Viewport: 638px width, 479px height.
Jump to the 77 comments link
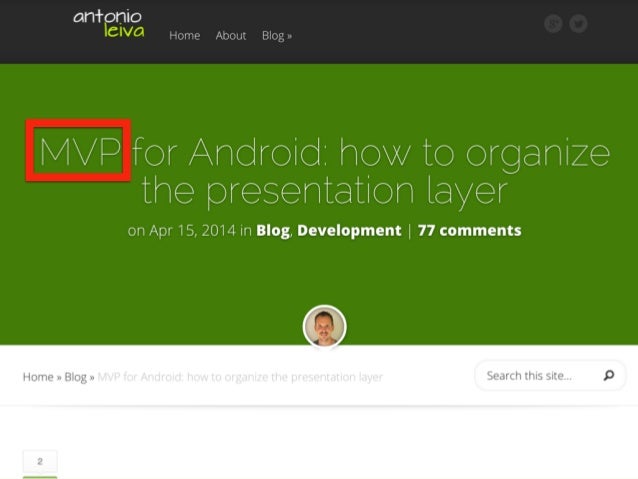[x=470, y=230]
